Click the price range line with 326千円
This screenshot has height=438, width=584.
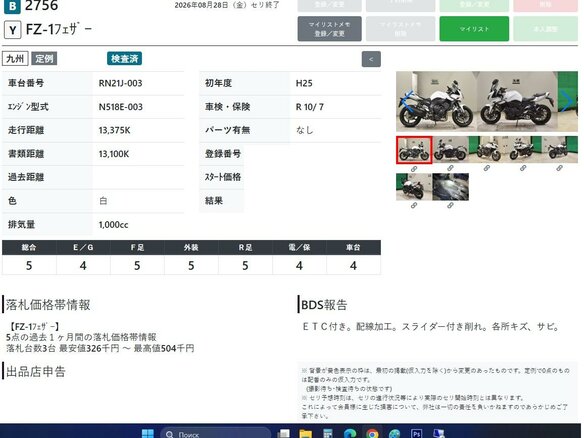pyautogui.click(x=100, y=348)
